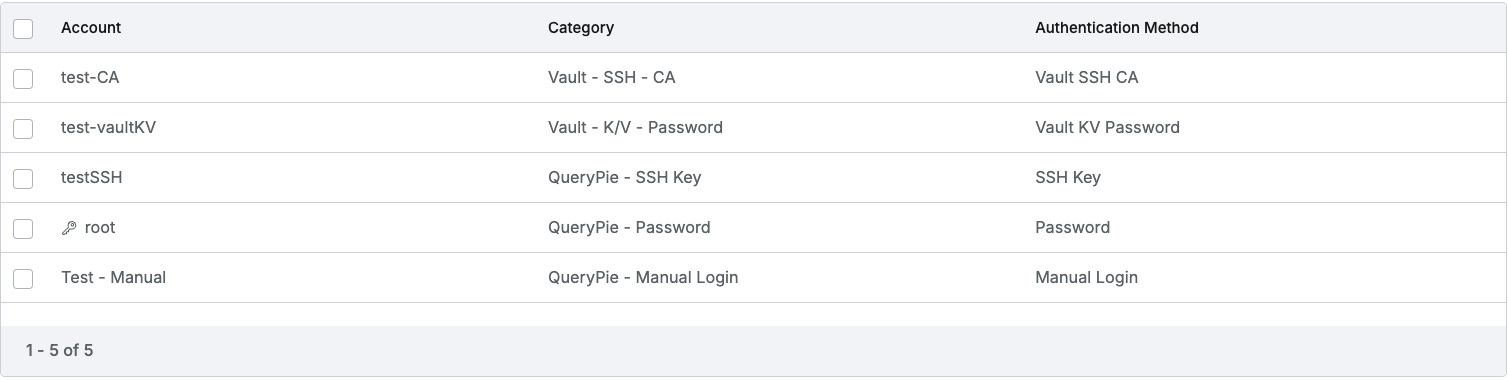Tick the checkbox next to testSSH
This screenshot has width=1508, height=380.
coord(23,178)
